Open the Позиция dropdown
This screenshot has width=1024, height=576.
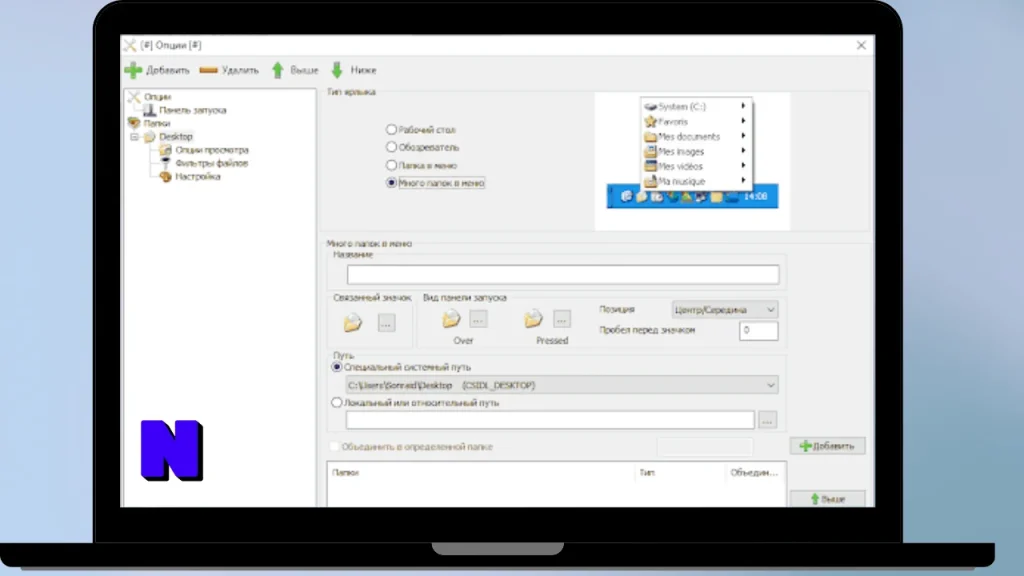[x=724, y=310]
